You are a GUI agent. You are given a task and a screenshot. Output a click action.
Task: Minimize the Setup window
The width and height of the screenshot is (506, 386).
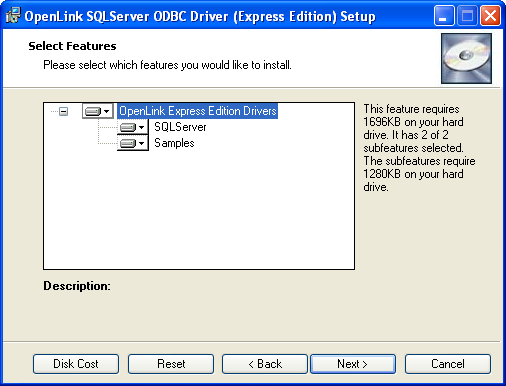[444, 16]
